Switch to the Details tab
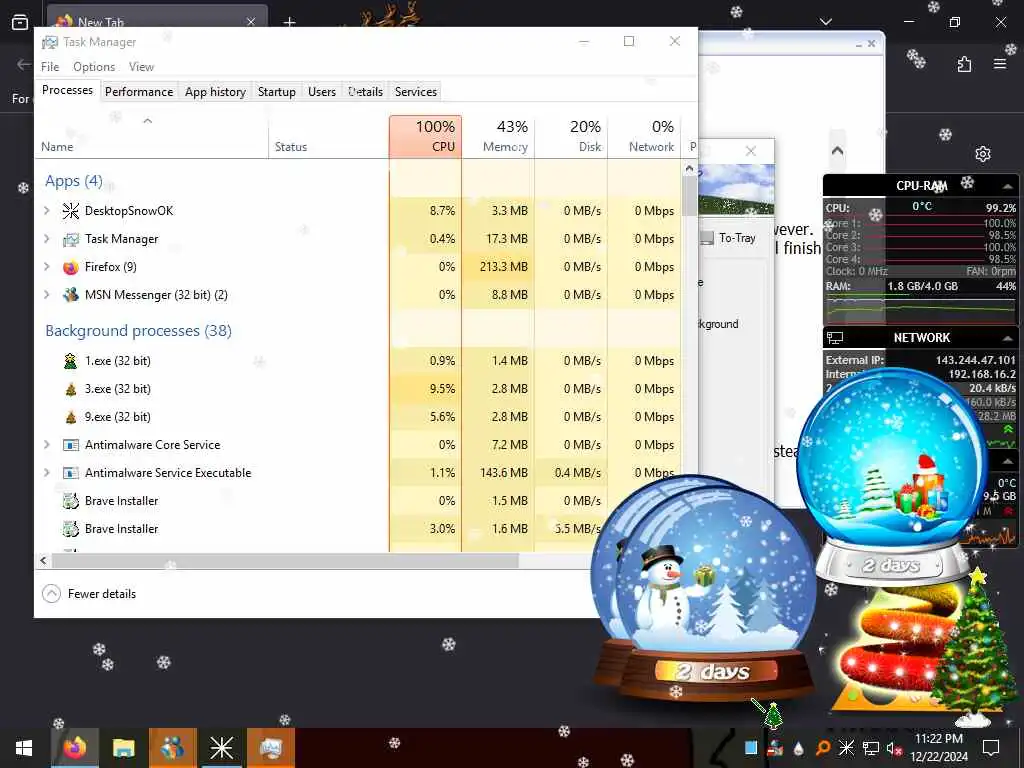Viewport: 1024px width, 768px height. coord(366,92)
